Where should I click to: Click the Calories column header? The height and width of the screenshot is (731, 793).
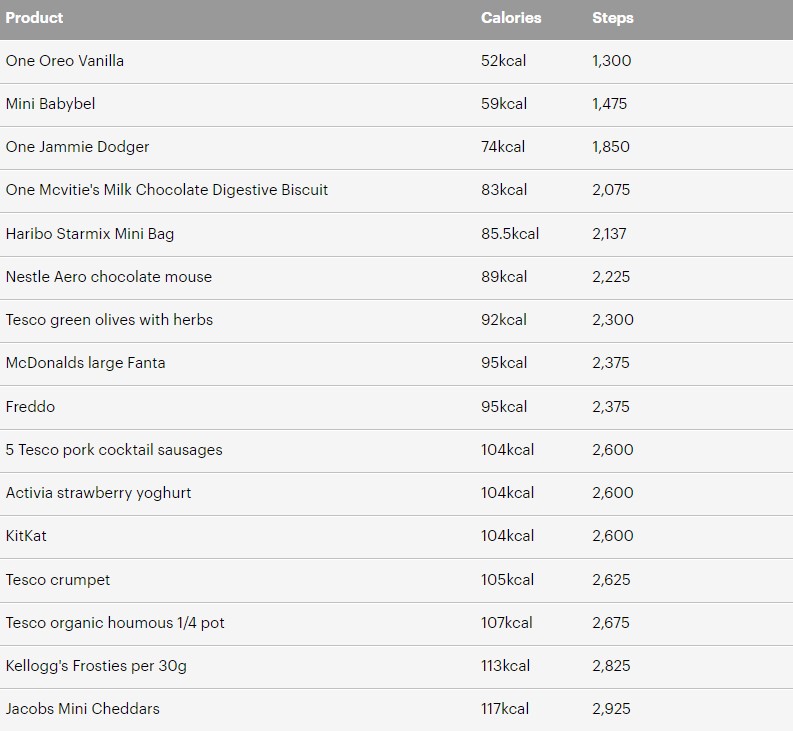point(511,18)
